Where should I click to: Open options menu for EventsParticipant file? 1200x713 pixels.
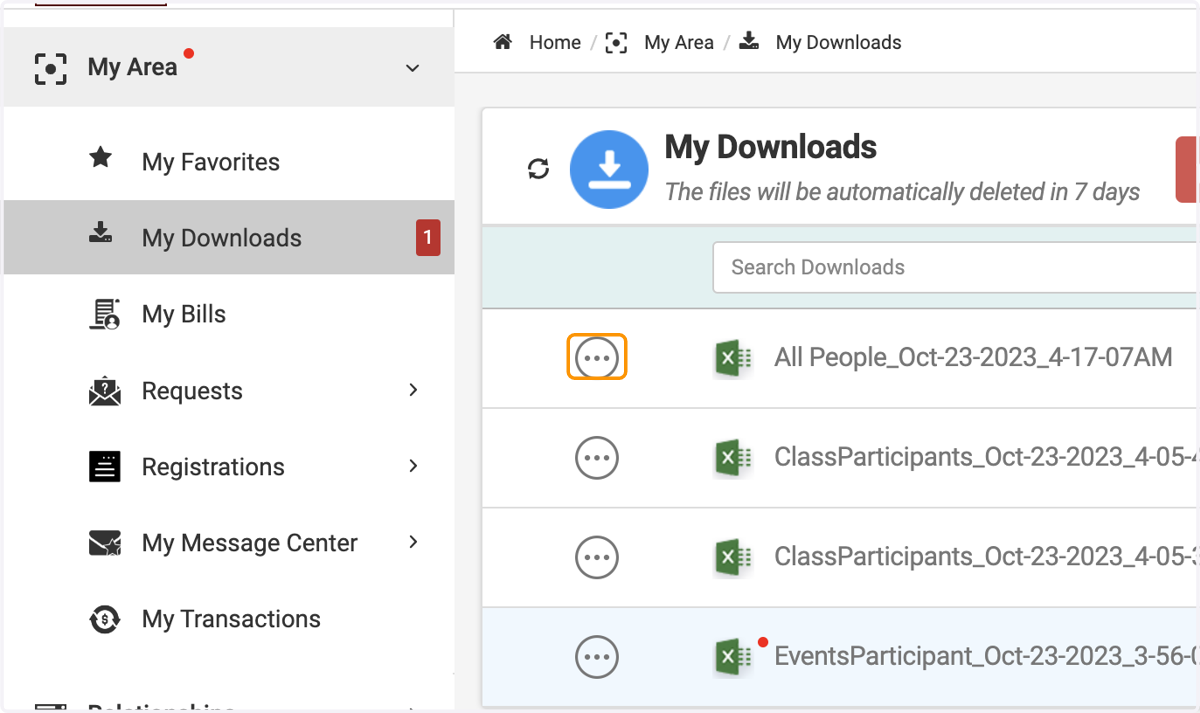click(x=597, y=656)
